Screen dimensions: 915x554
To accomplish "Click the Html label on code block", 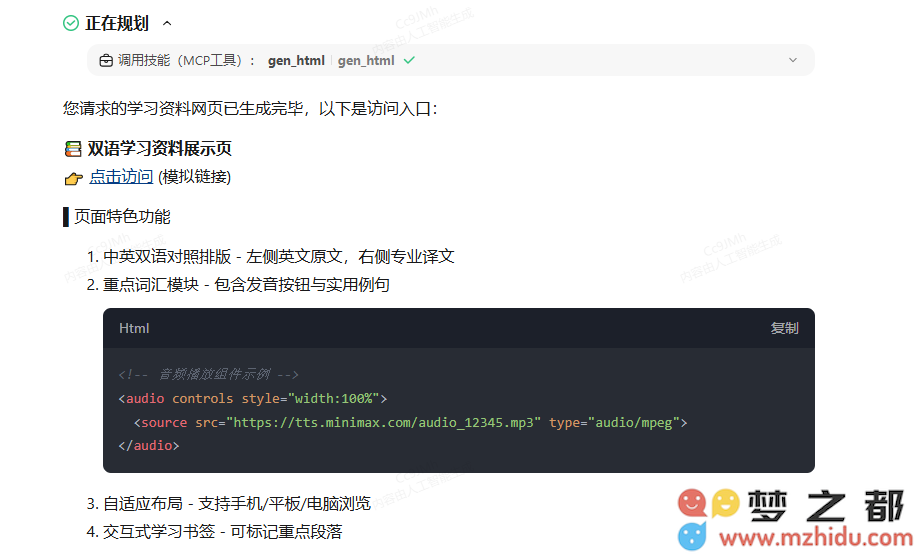I will click(x=134, y=328).
